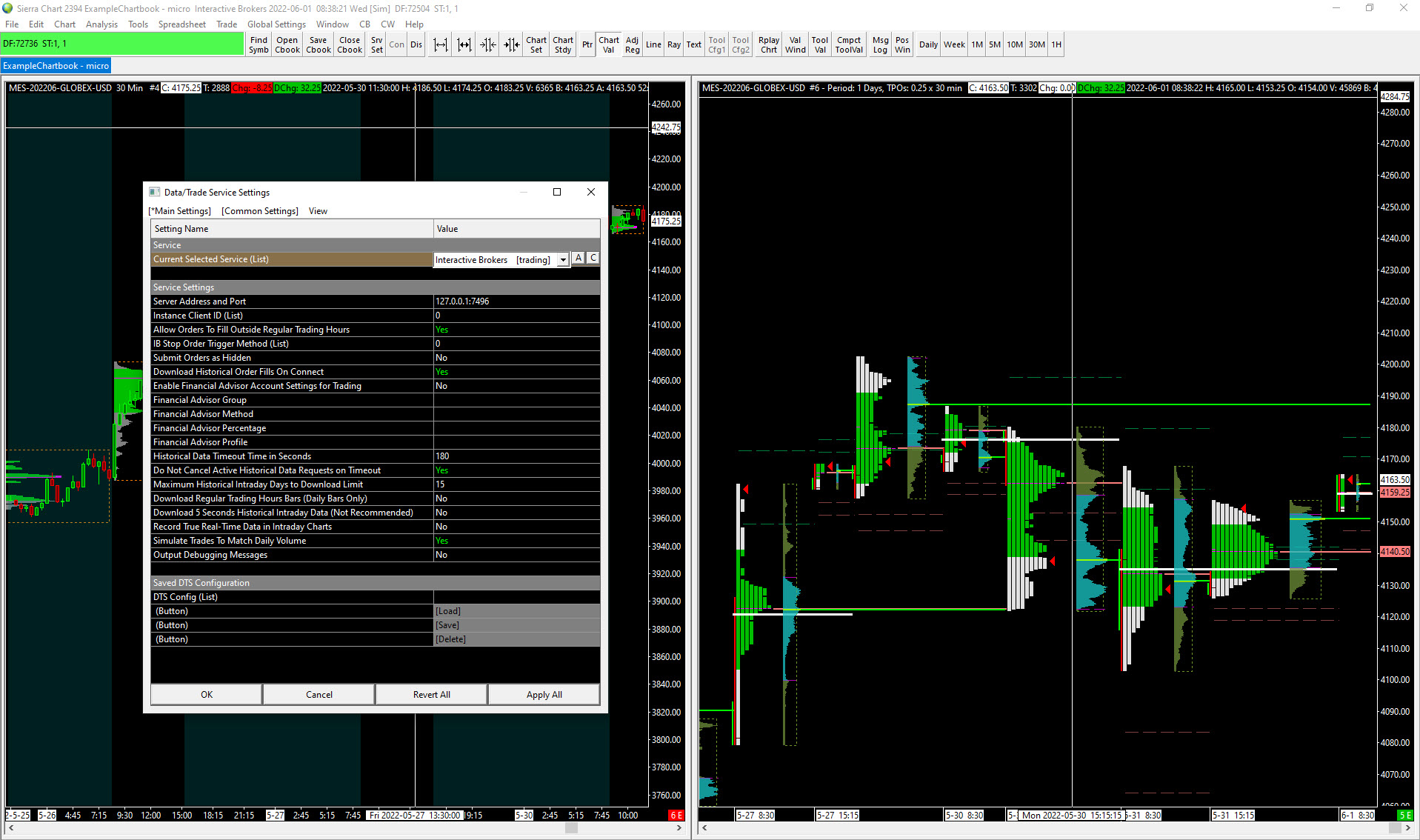Toggle Enable Financial Advisor Account Settings
Image resolution: width=1420 pixels, height=840 pixels.
[x=516, y=386]
